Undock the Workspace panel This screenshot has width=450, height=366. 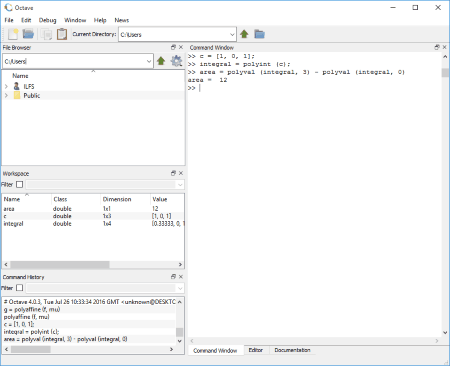click(173, 173)
